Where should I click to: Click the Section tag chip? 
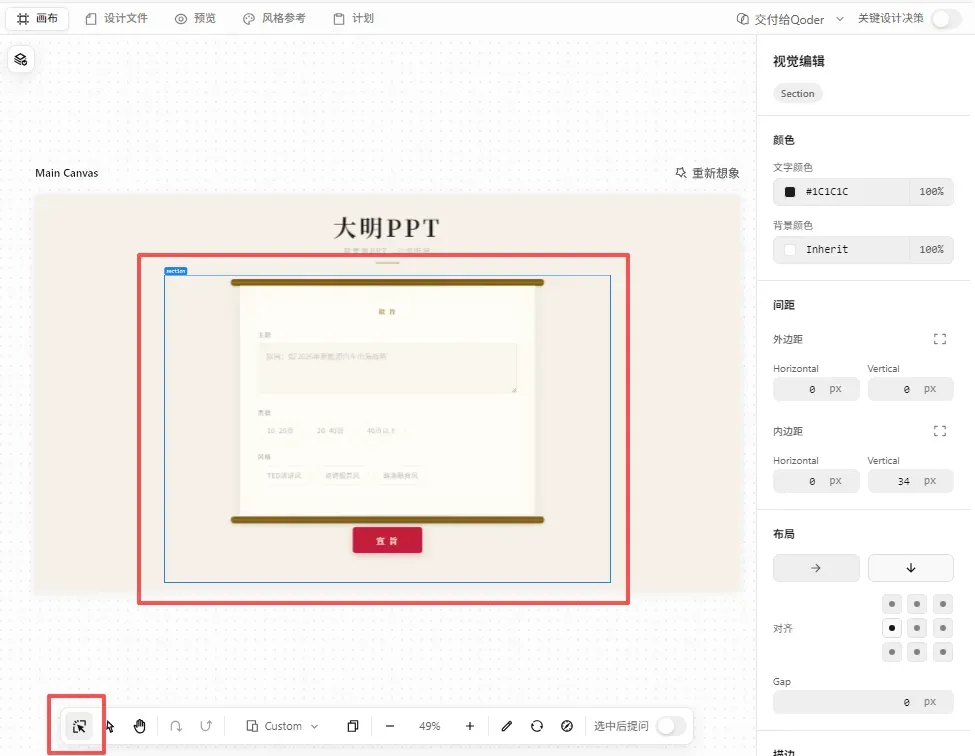pos(797,93)
